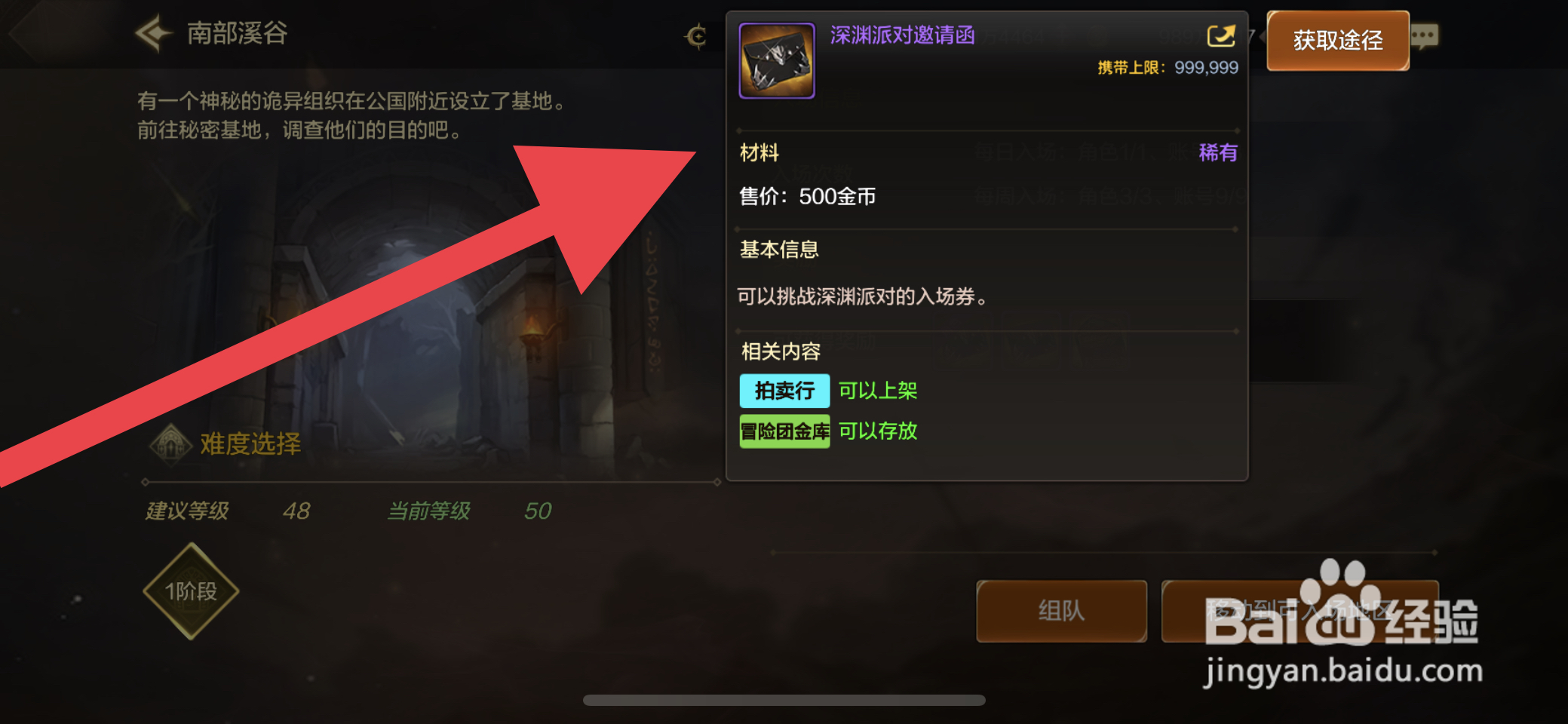Tap the 难度选择 emblem icon

coord(171,444)
